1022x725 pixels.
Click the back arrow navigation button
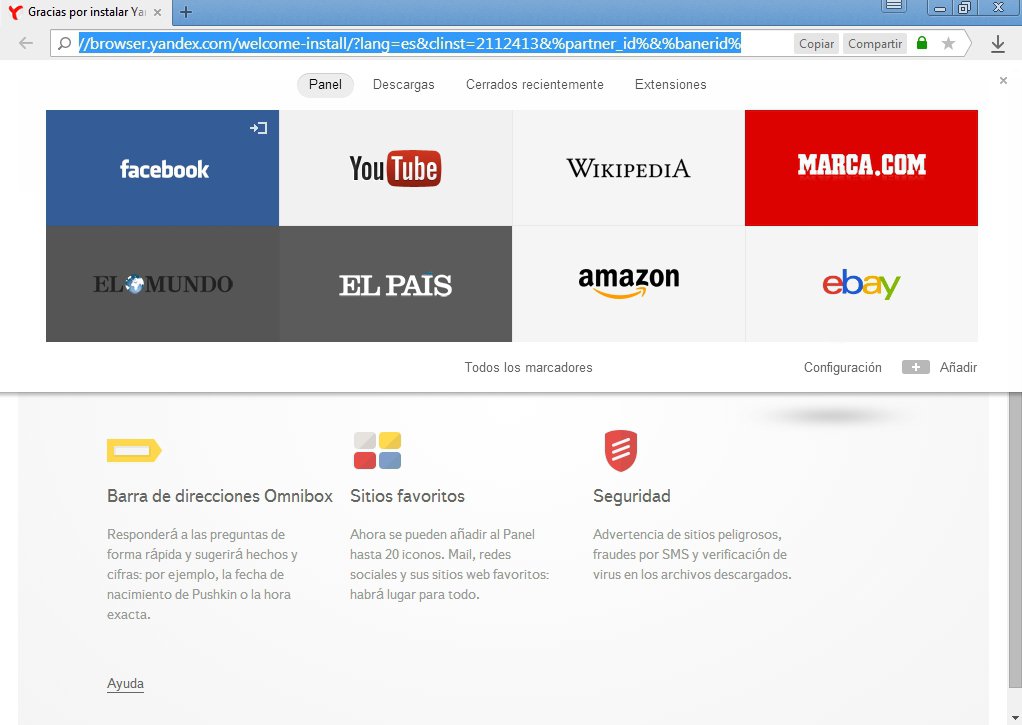click(x=26, y=44)
